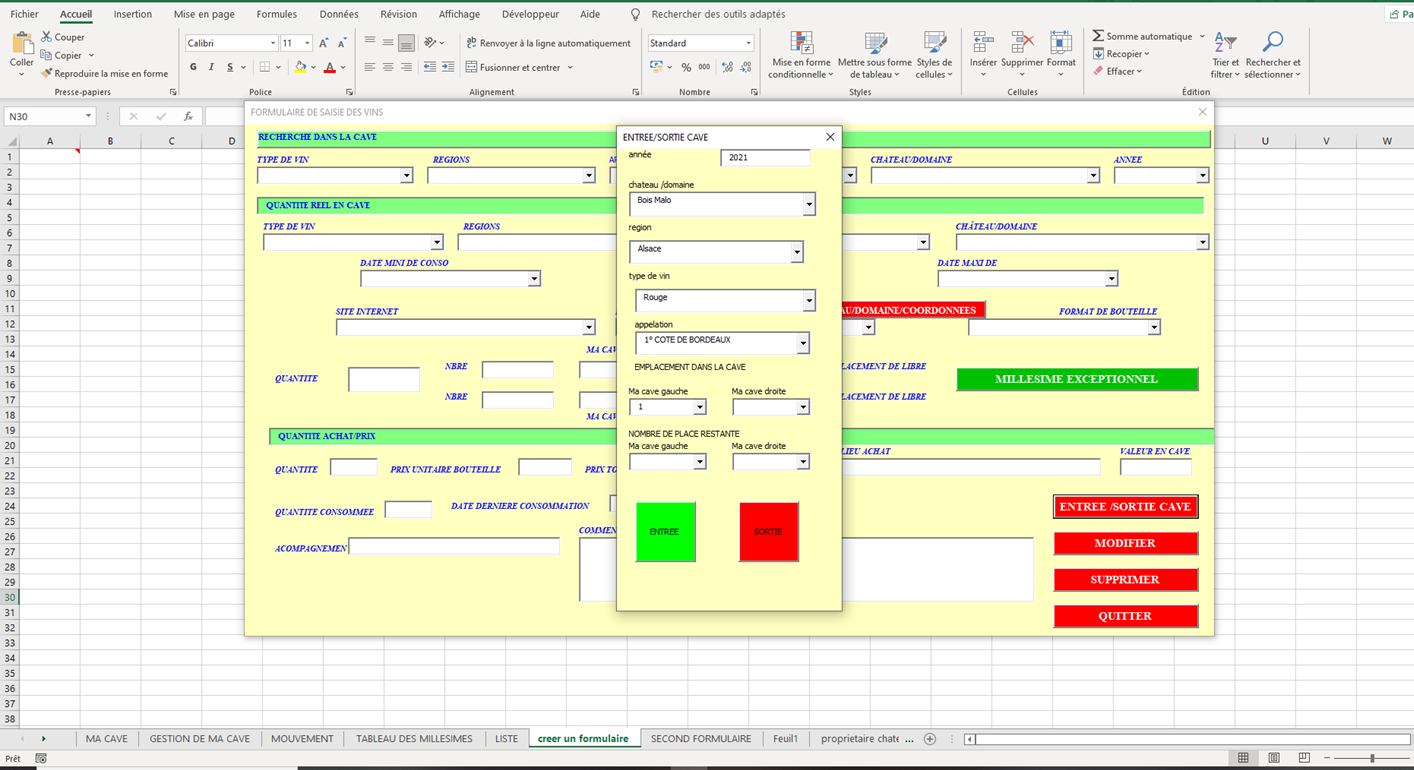
Task: Click the Insérer cells icon
Action: pos(982,43)
